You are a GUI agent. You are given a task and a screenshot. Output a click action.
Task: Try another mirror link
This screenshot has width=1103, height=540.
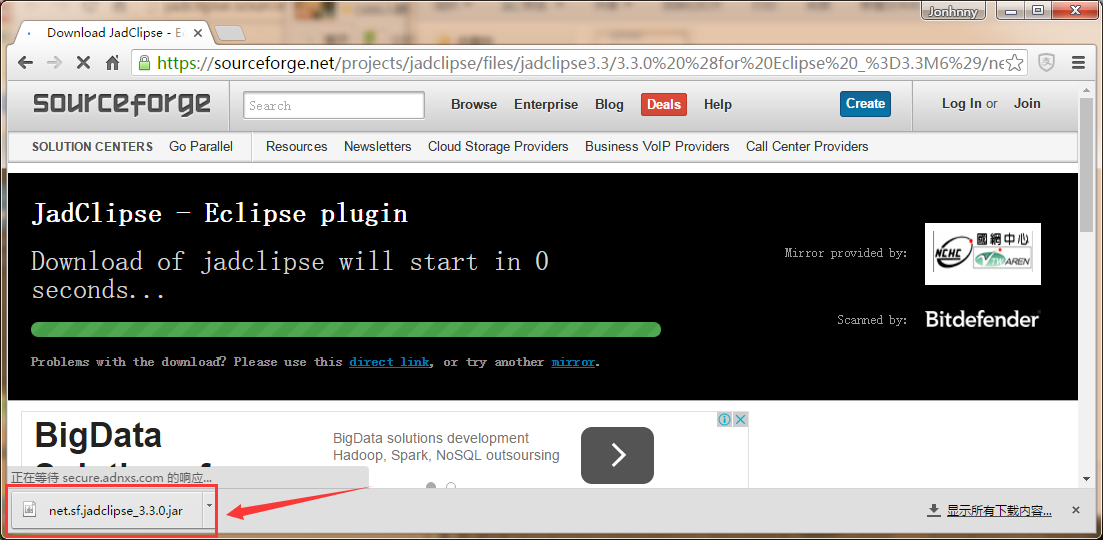pos(573,362)
